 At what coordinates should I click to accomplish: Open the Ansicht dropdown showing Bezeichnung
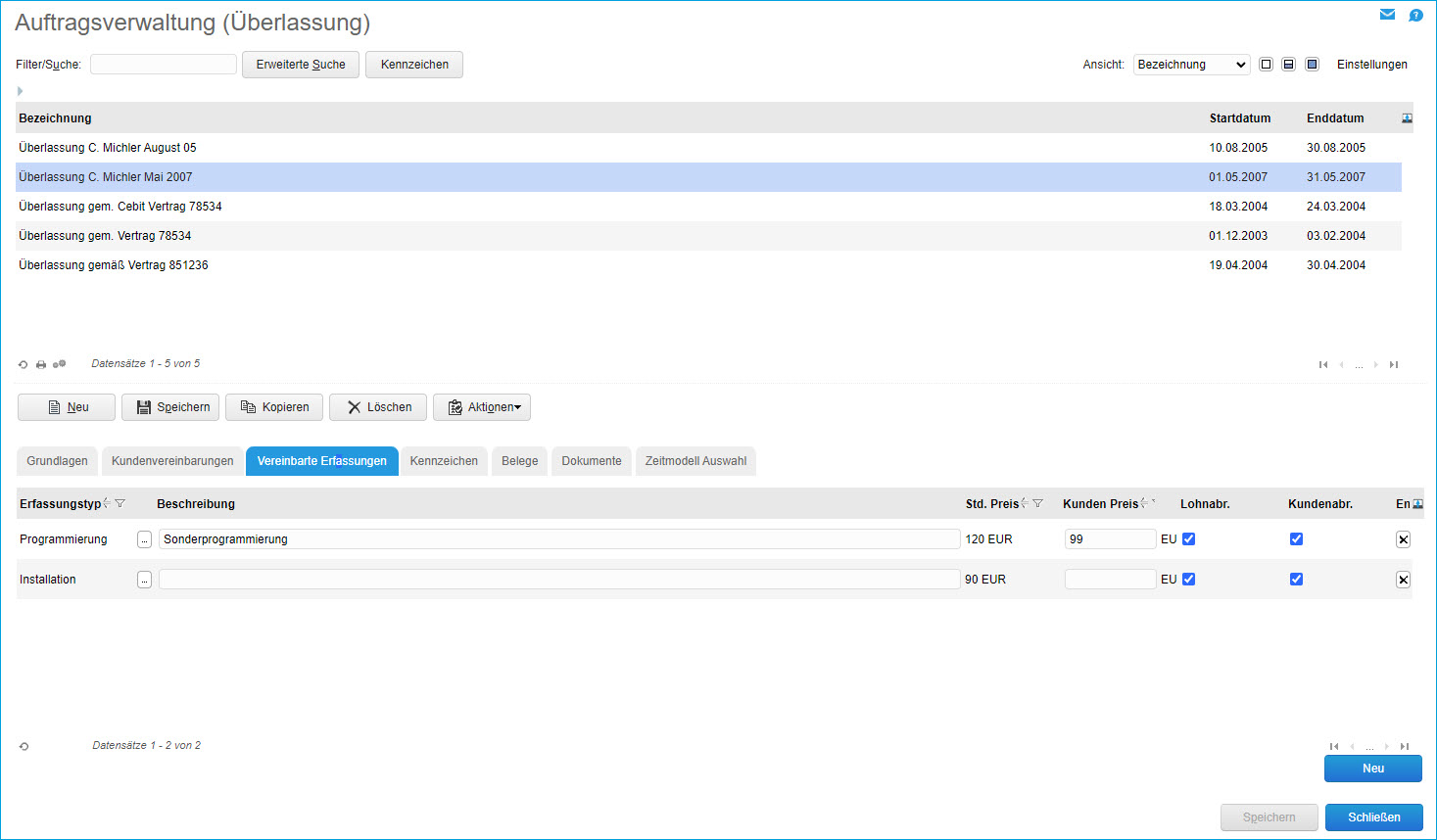point(1191,65)
